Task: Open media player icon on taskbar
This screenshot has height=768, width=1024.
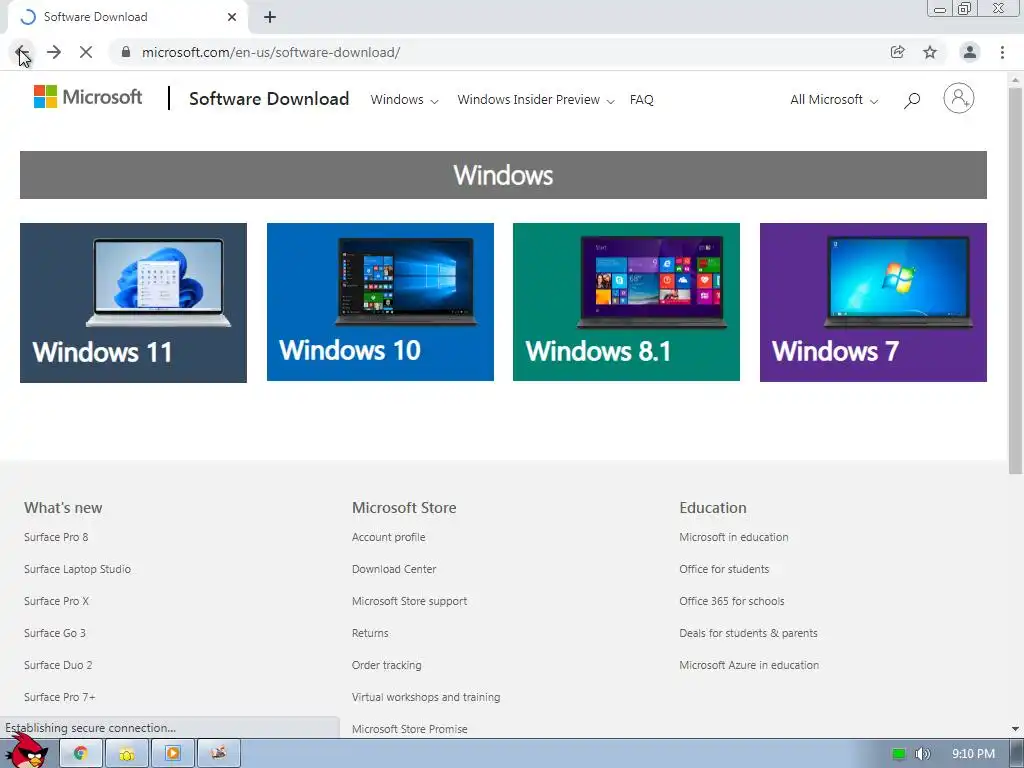Action: tap(172, 754)
